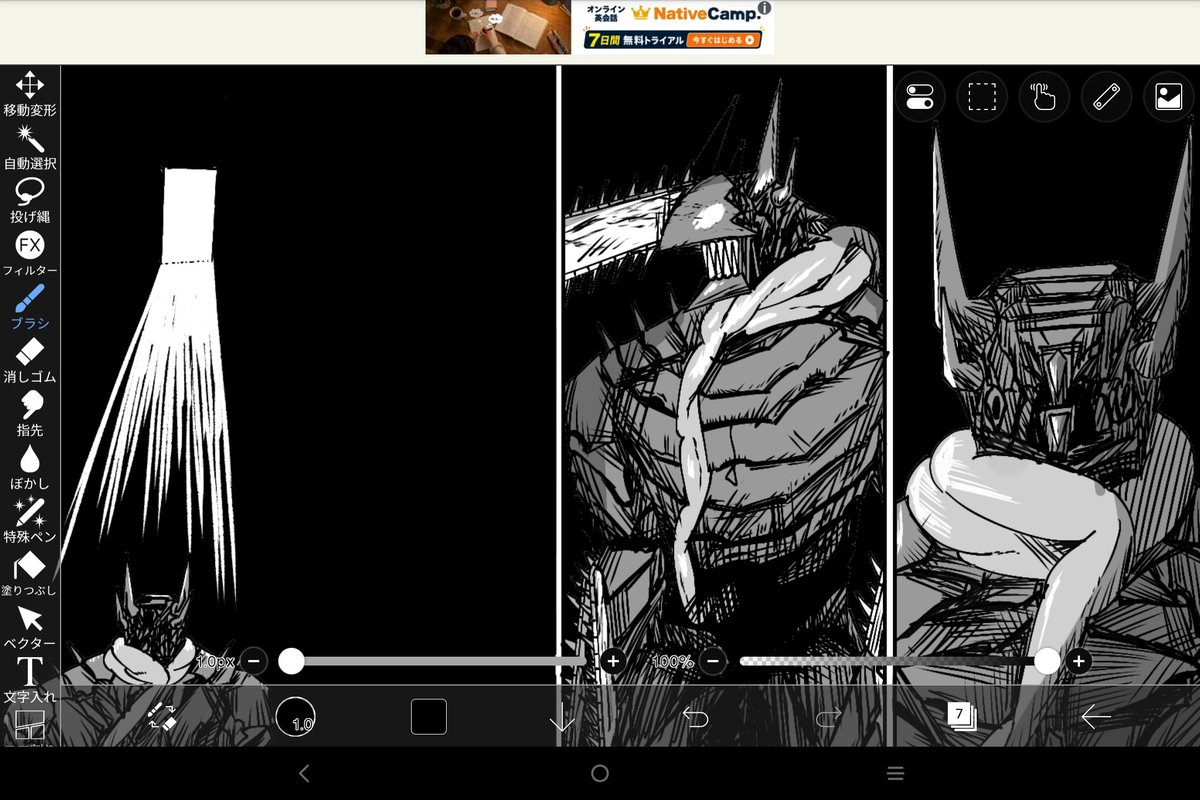Open the FX Filter (フィルター) tool

[30, 254]
